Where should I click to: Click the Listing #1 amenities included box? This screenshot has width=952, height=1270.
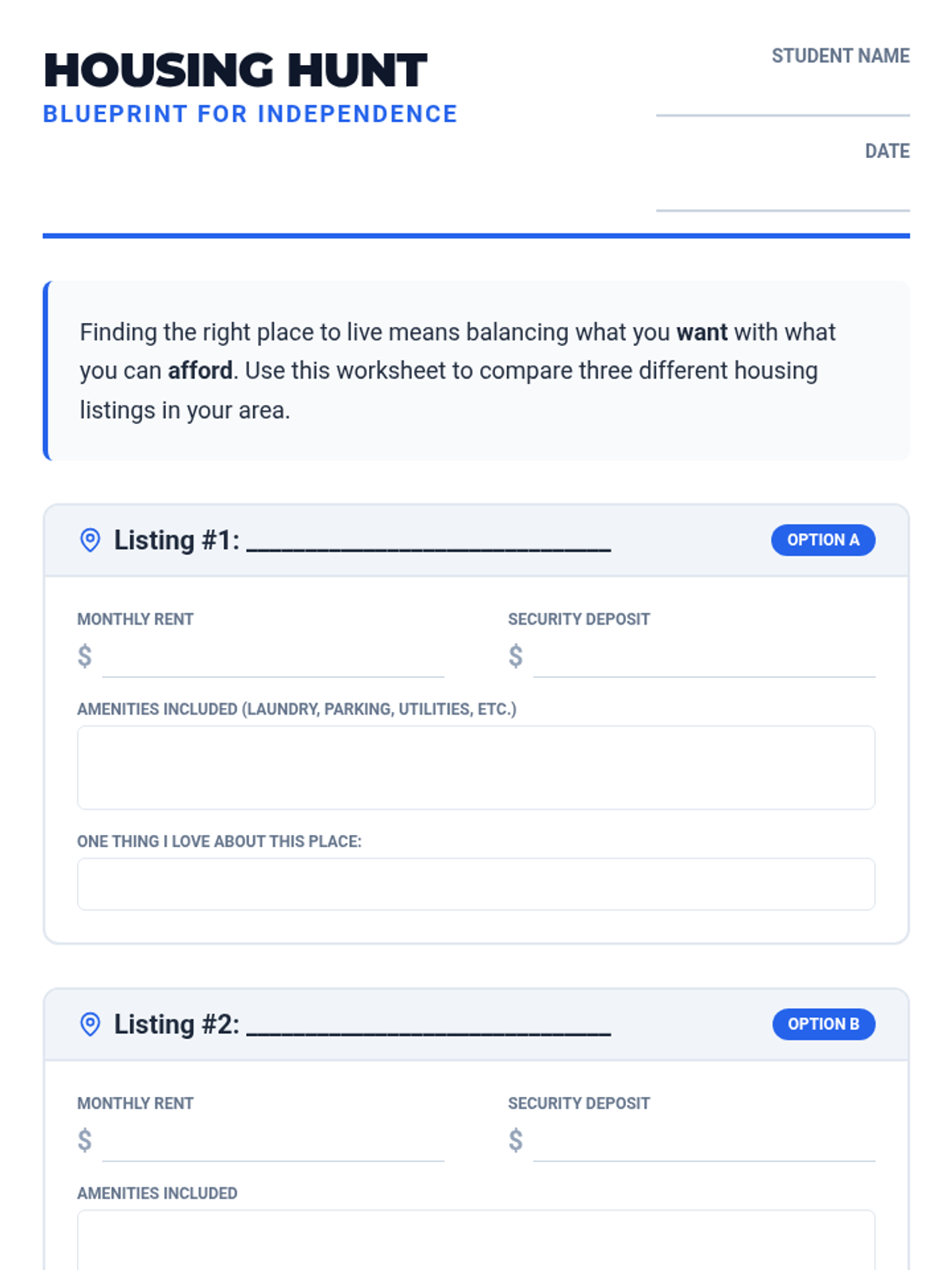[x=476, y=768]
